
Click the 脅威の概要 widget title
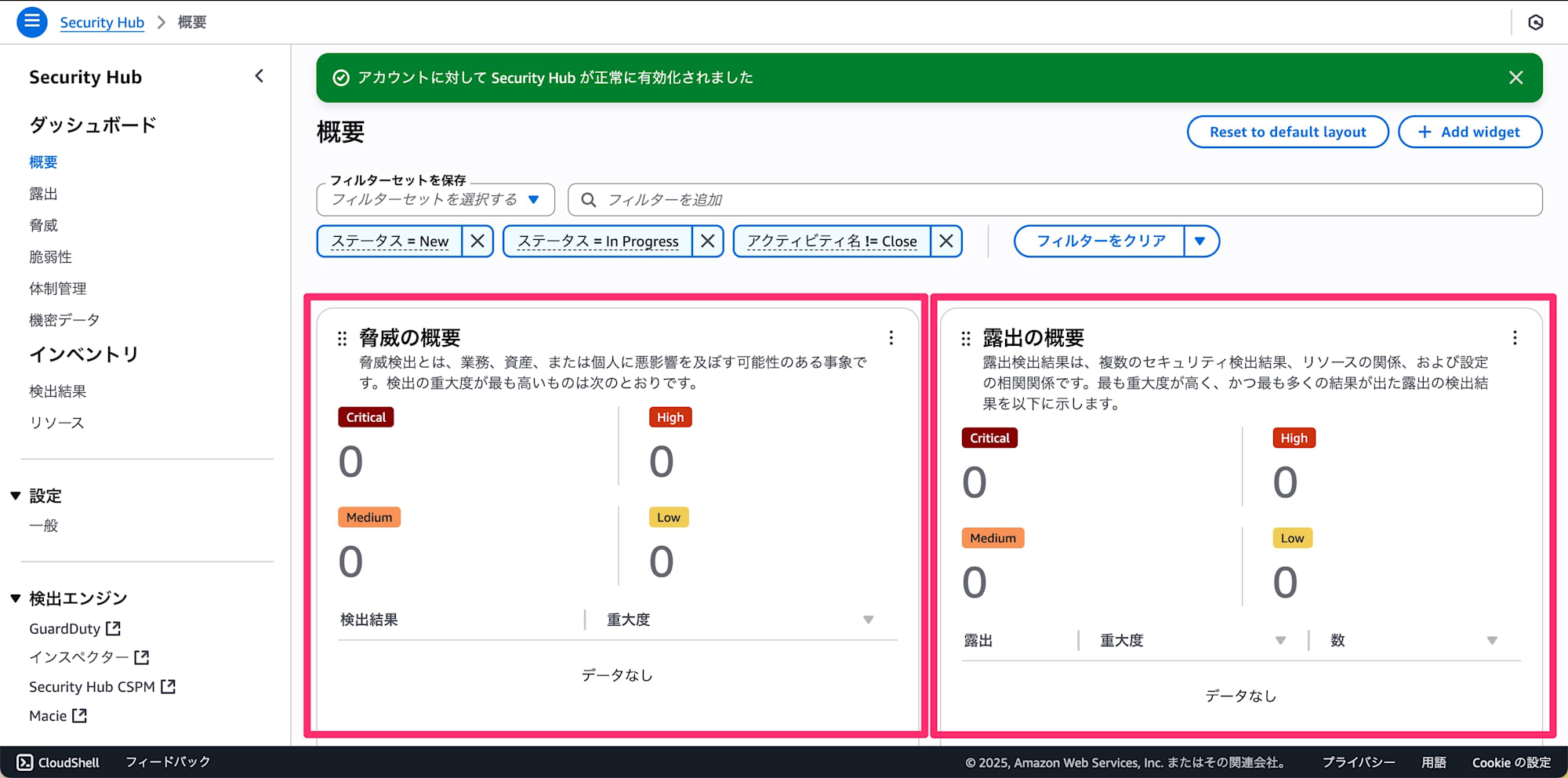coord(410,338)
